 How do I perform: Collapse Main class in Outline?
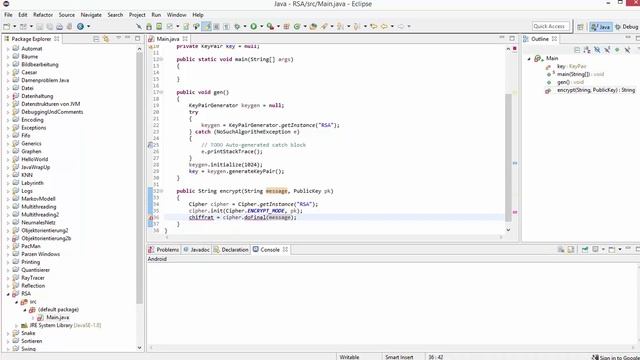(x=529, y=59)
